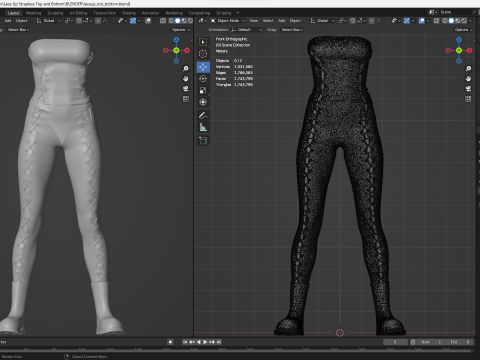
Task: Select the Rotate tool
Action: (x=203, y=79)
